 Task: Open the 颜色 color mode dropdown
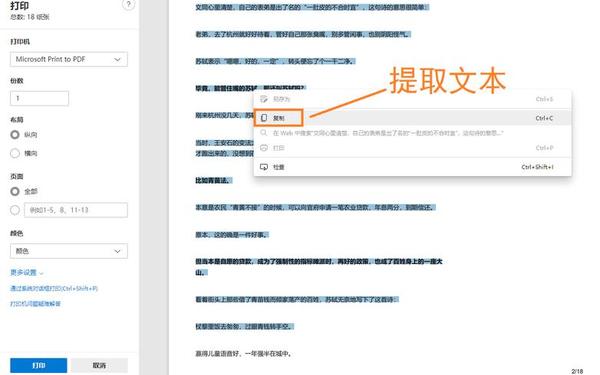point(69,251)
